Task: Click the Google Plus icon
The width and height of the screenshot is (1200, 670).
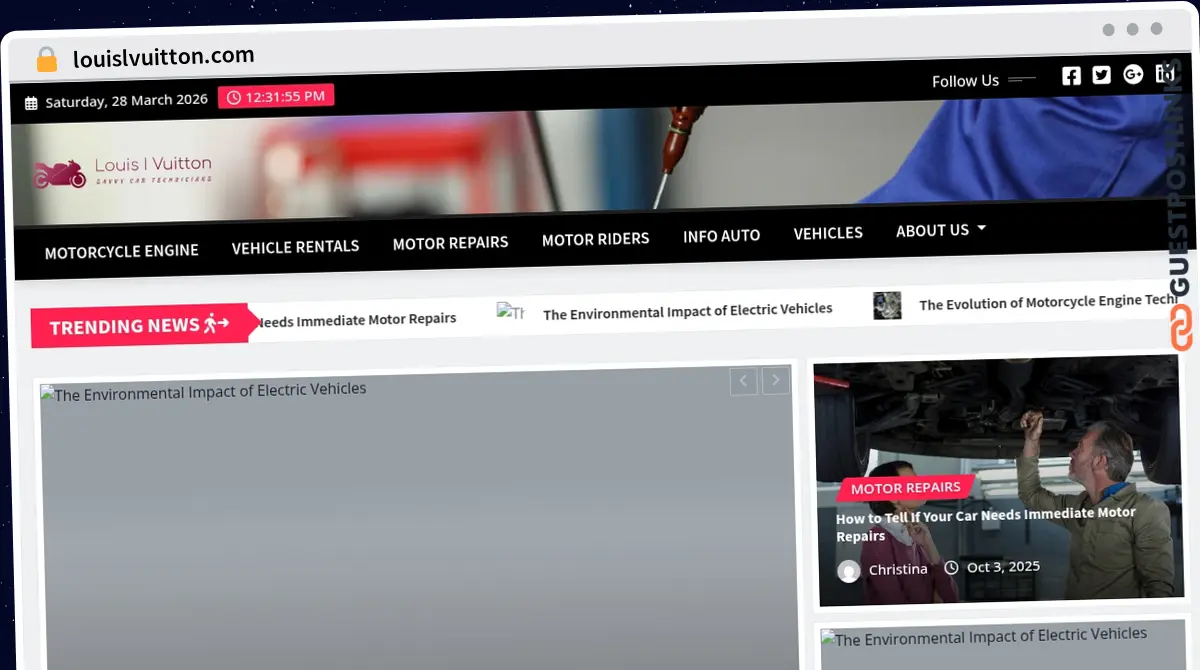Action: 1133,74
